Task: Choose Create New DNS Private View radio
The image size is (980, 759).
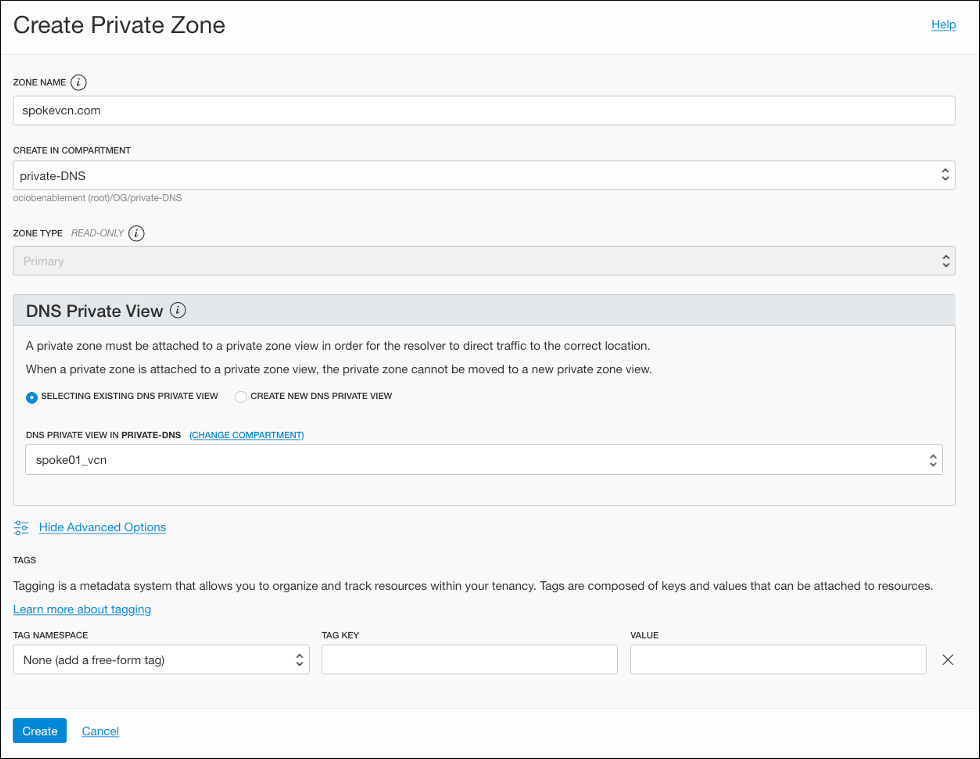Action: coord(241,396)
